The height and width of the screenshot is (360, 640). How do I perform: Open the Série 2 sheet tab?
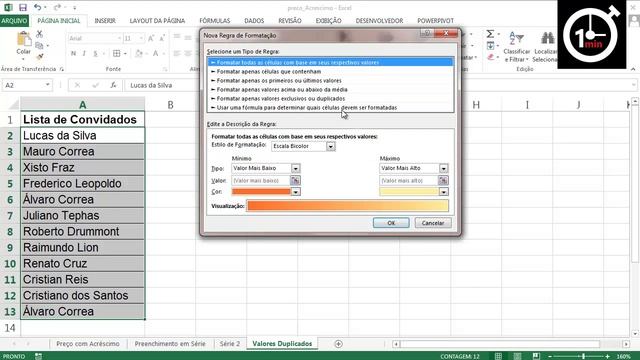pos(230,344)
